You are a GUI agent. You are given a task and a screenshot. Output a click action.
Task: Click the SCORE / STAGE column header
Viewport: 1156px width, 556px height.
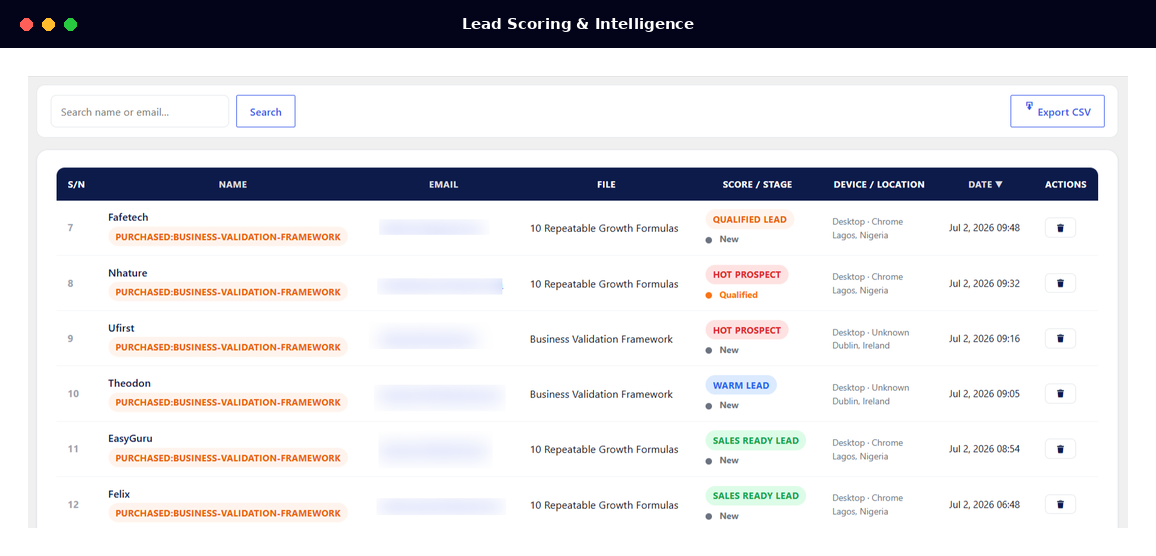757,184
